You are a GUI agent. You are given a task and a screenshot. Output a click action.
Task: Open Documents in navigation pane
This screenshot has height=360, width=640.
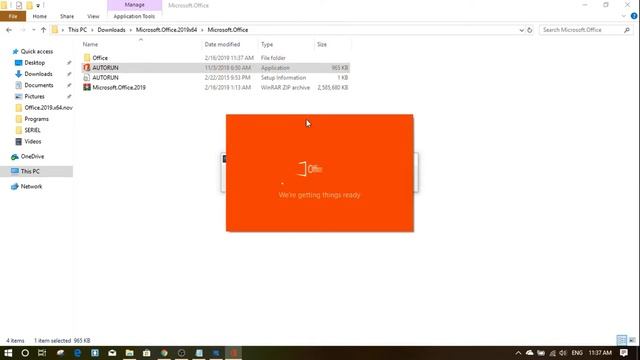39,85
